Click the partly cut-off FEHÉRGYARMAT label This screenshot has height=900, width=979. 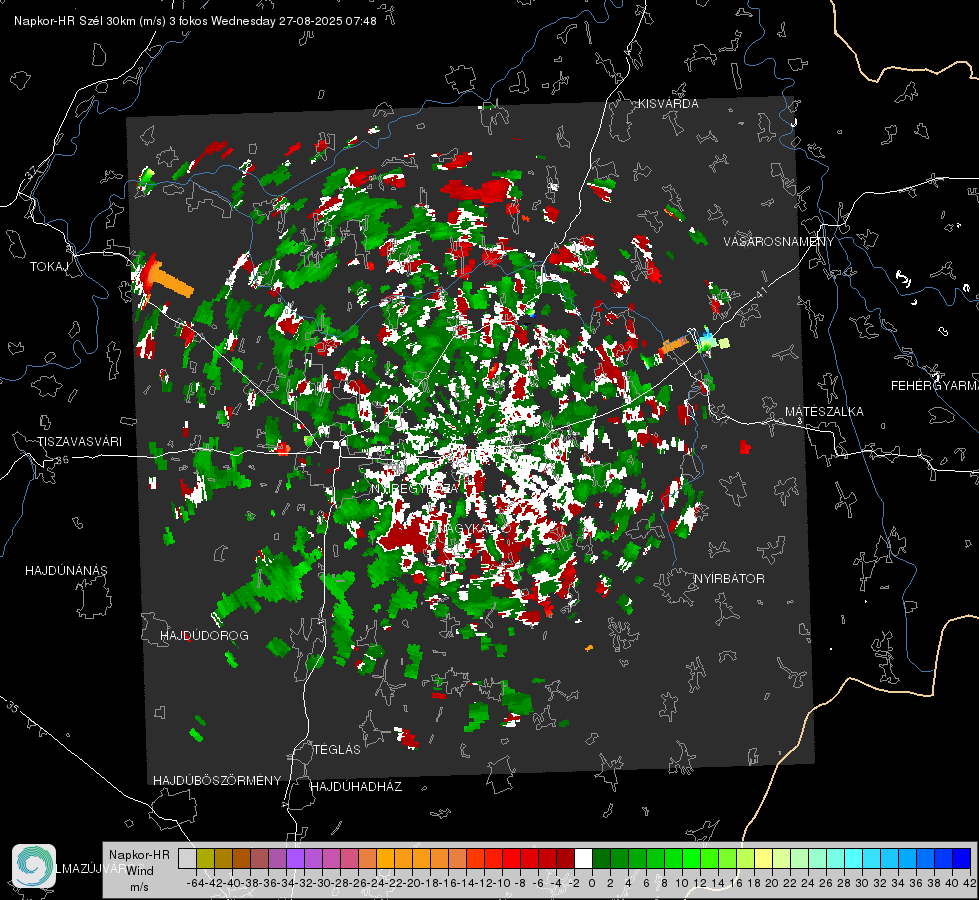tap(934, 386)
